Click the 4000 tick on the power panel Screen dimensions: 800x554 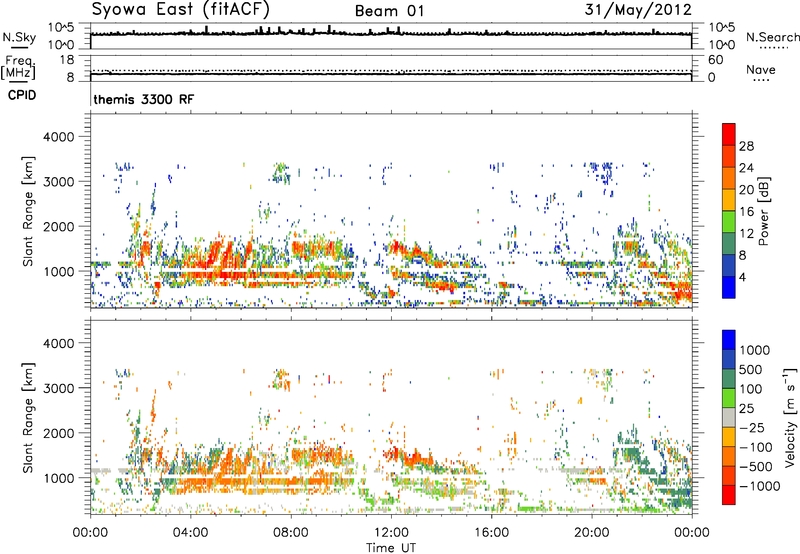tap(59, 137)
